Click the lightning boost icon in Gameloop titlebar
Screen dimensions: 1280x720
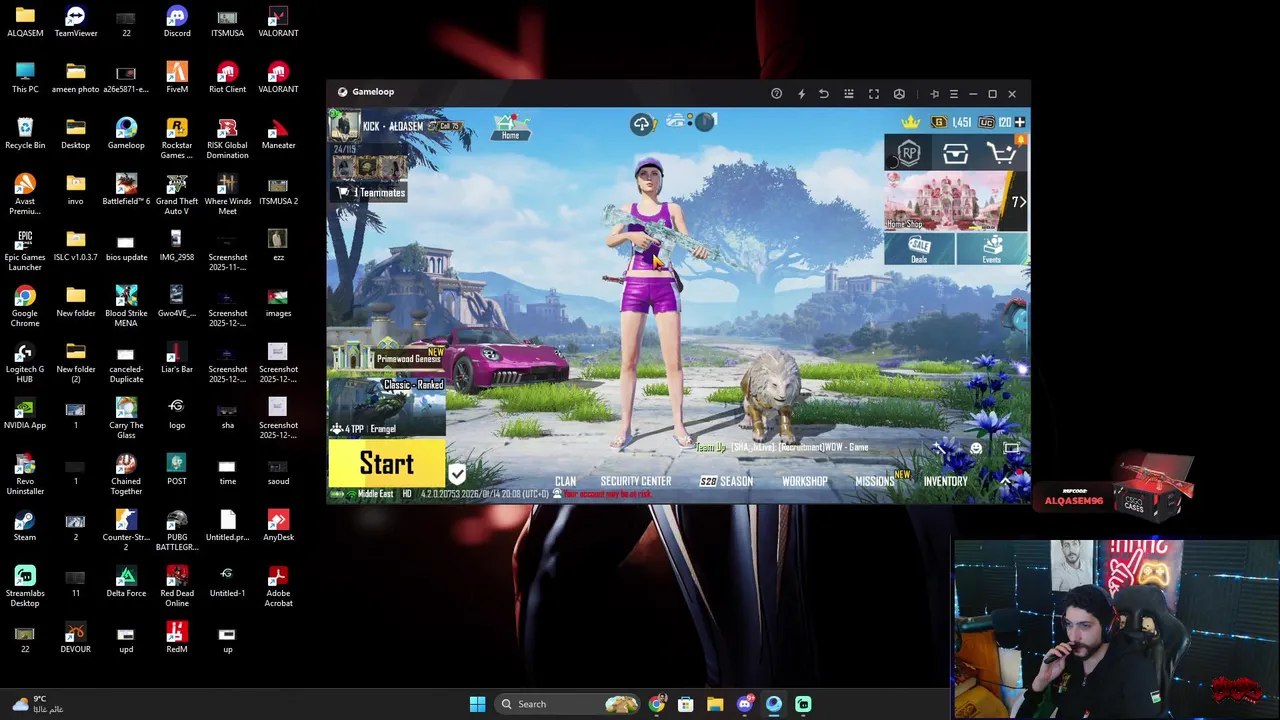point(801,94)
